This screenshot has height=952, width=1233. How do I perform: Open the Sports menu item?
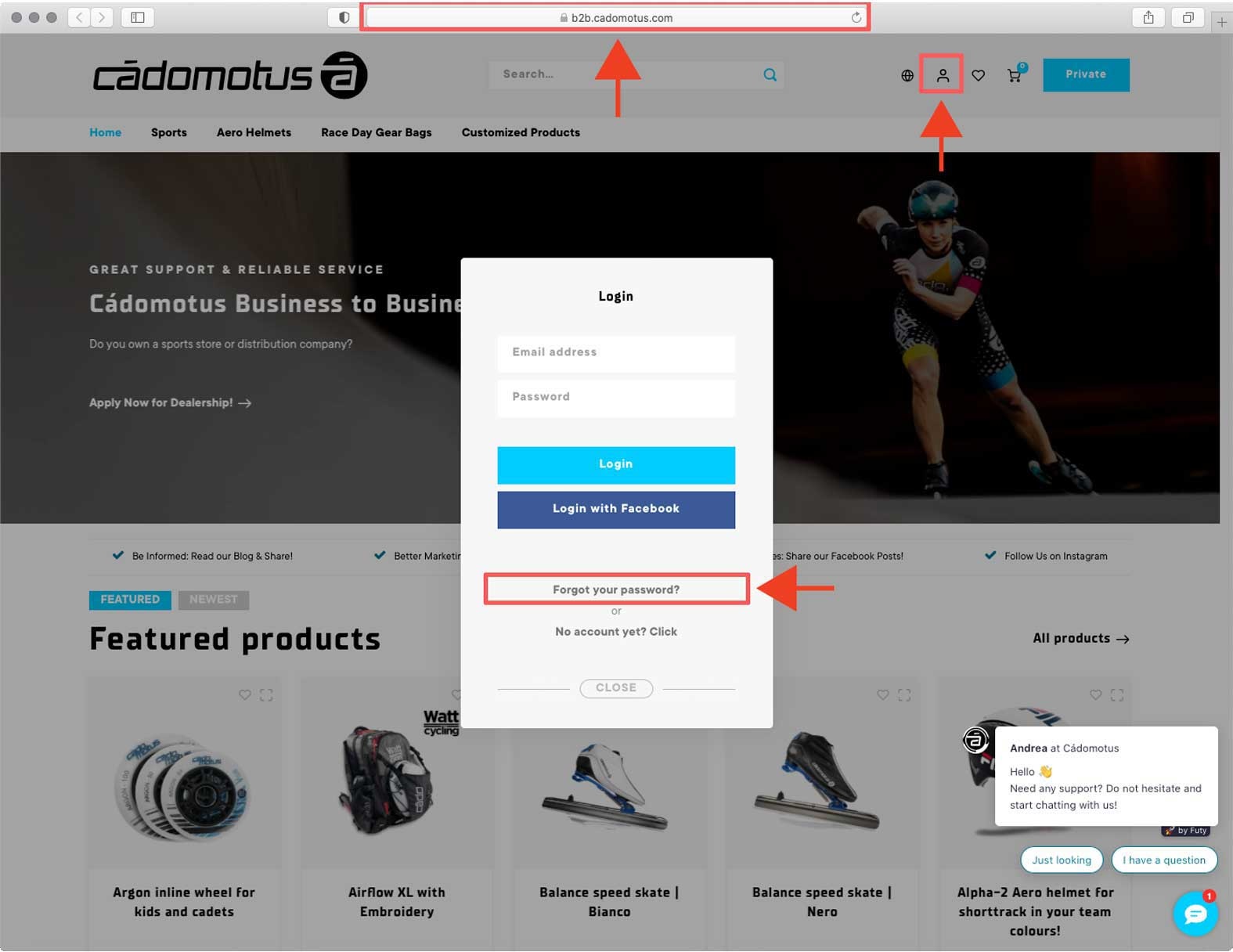[x=169, y=132]
